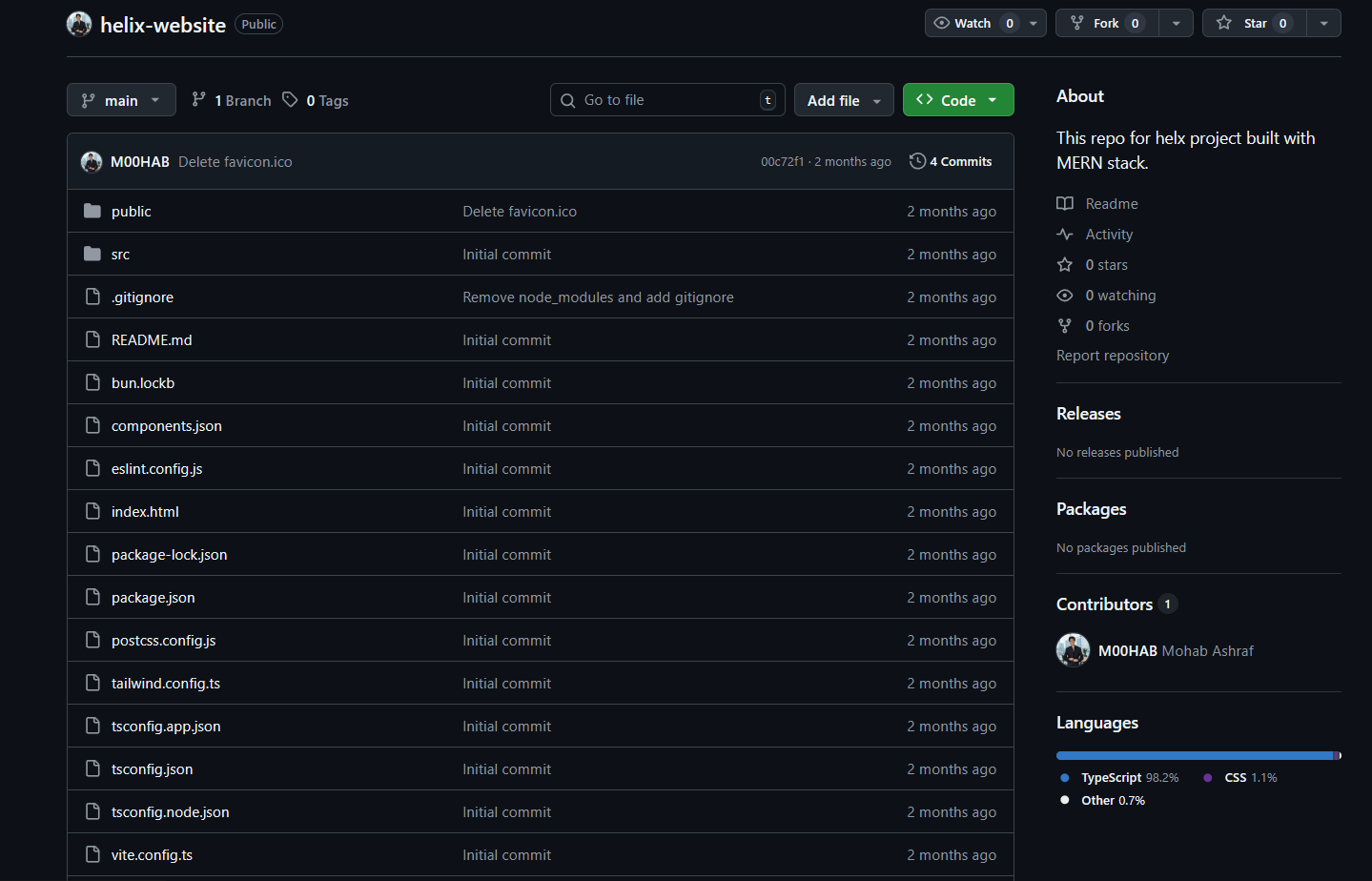
Task: Click the branch icon beside 1 Branch
Action: (198, 100)
